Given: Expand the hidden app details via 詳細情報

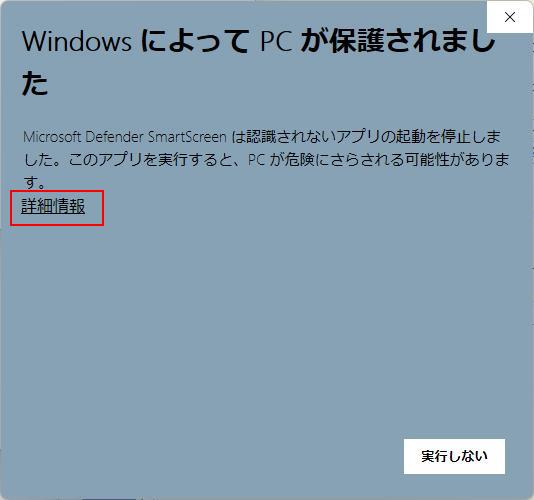Looking at the screenshot, I should pos(53,206).
